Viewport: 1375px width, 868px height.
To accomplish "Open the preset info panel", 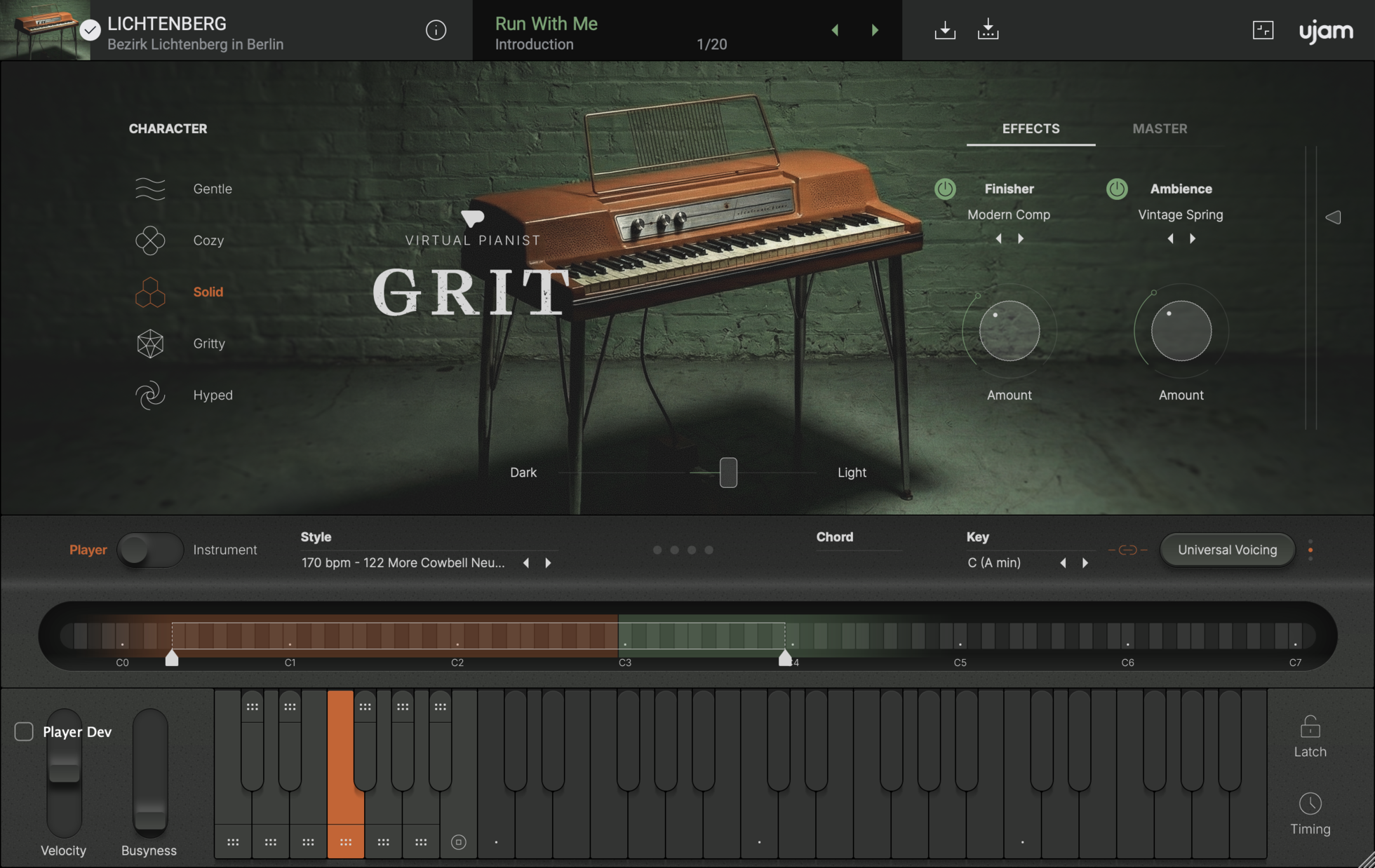I will click(435, 30).
